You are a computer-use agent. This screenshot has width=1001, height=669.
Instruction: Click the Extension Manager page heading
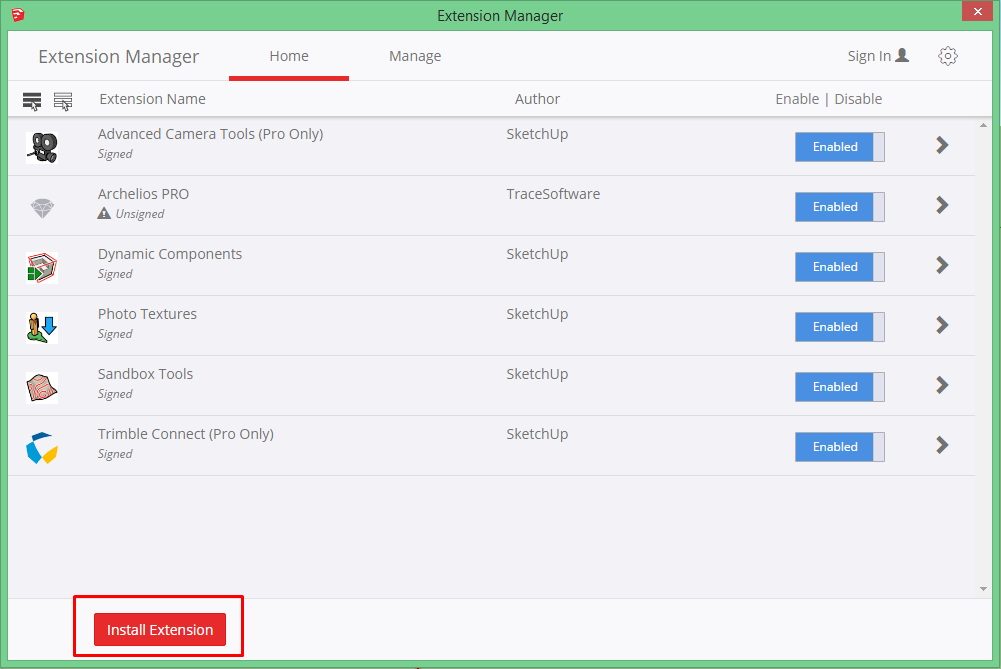click(119, 57)
